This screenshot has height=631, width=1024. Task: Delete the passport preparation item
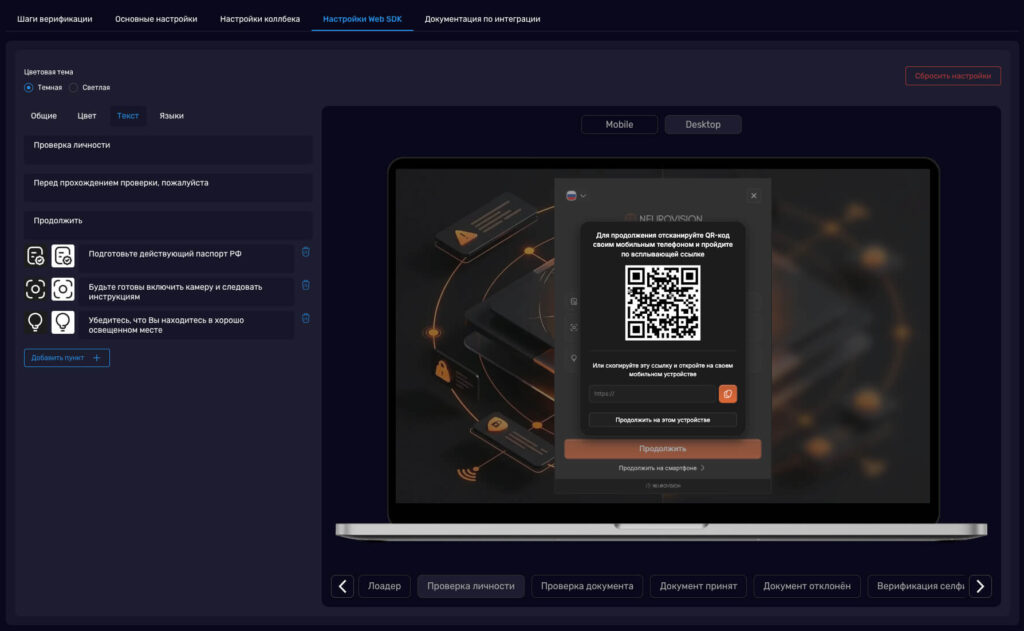click(x=306, y=252)
